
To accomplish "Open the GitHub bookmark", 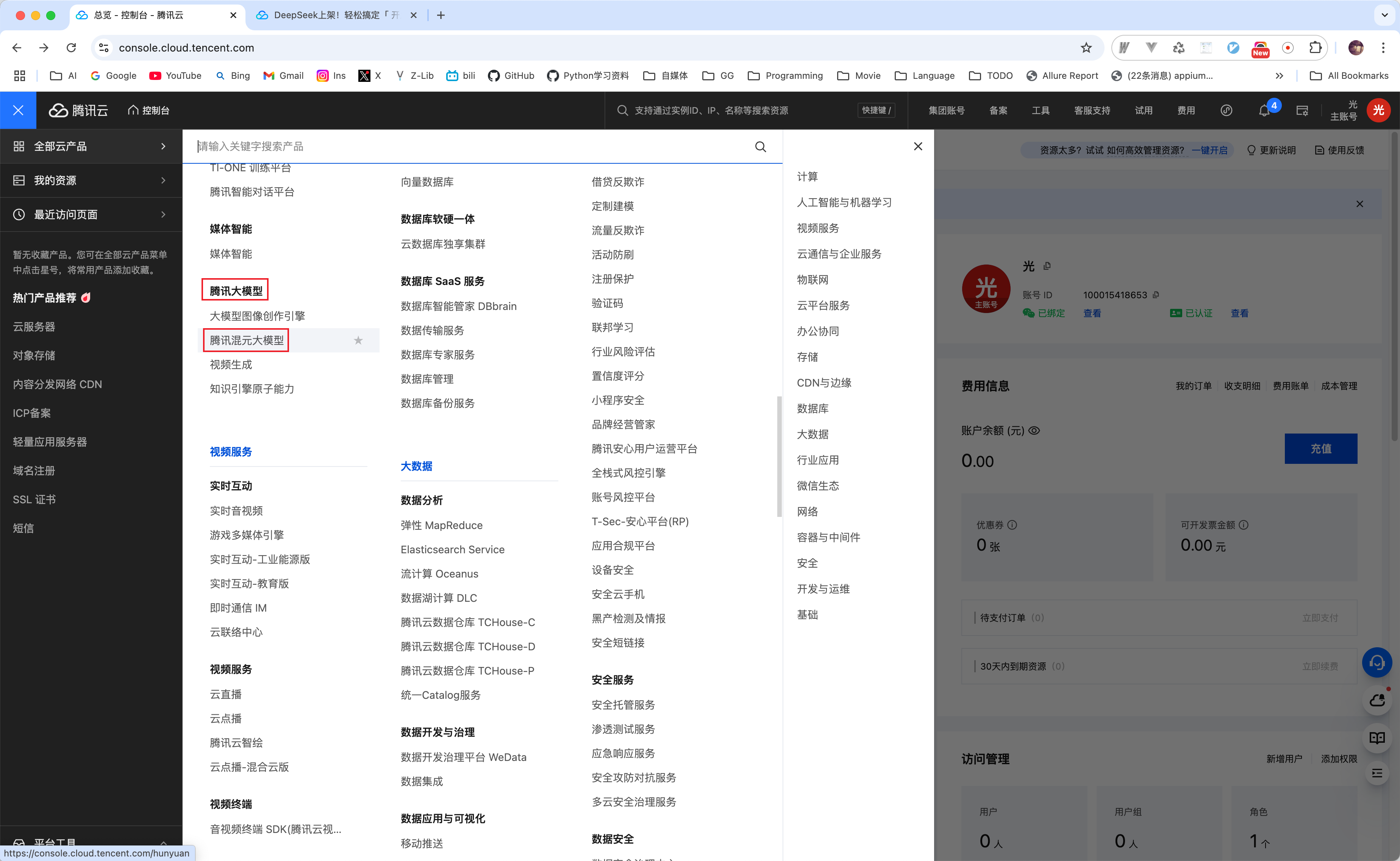I will click(511, 76).
